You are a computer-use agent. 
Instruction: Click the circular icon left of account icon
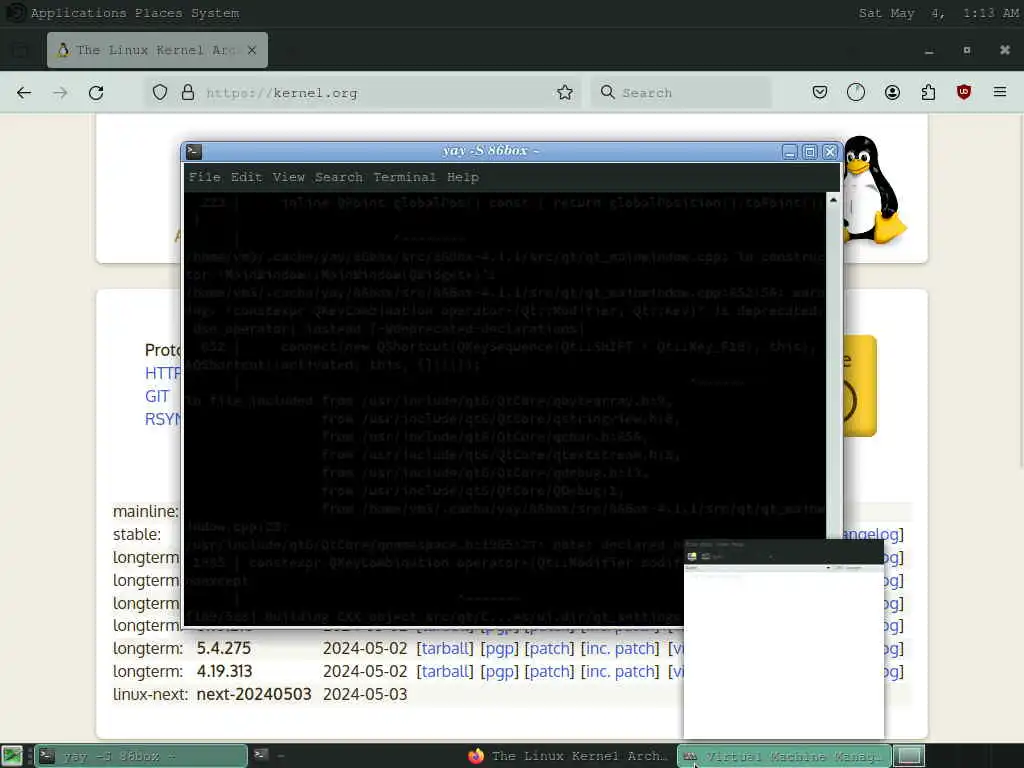click(x=856, y=93)
